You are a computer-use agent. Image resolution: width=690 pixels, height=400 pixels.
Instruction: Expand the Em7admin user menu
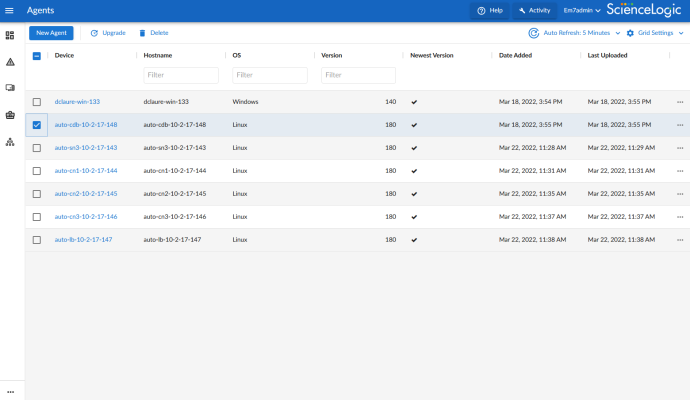(582, 10)
